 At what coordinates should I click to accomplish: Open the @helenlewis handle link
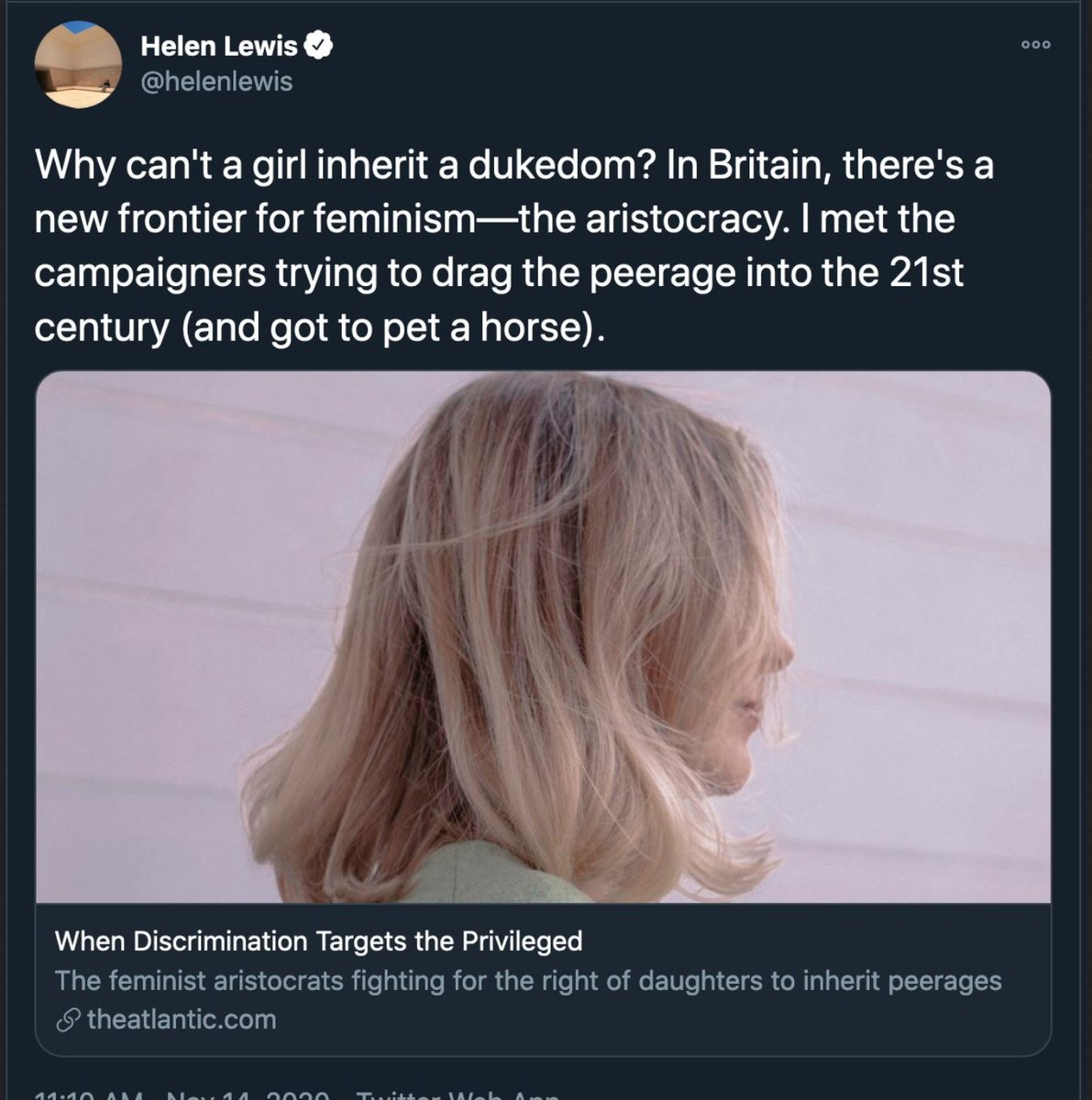[x=216, y=82]
